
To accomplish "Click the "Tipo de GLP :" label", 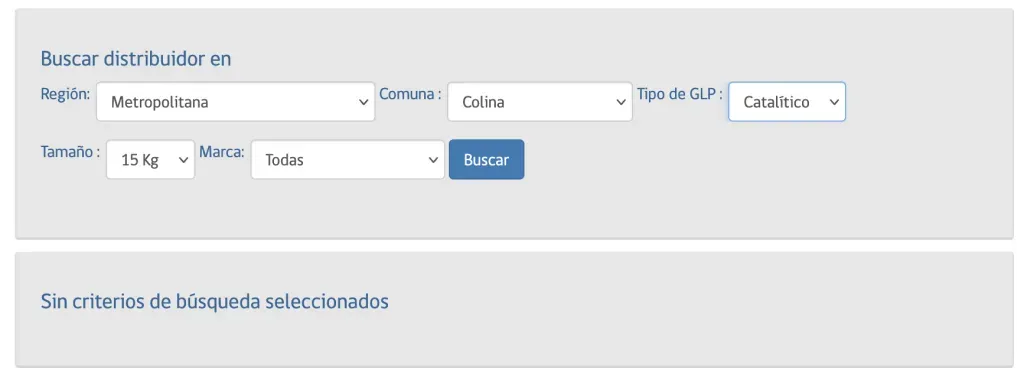I will [680, 94].
